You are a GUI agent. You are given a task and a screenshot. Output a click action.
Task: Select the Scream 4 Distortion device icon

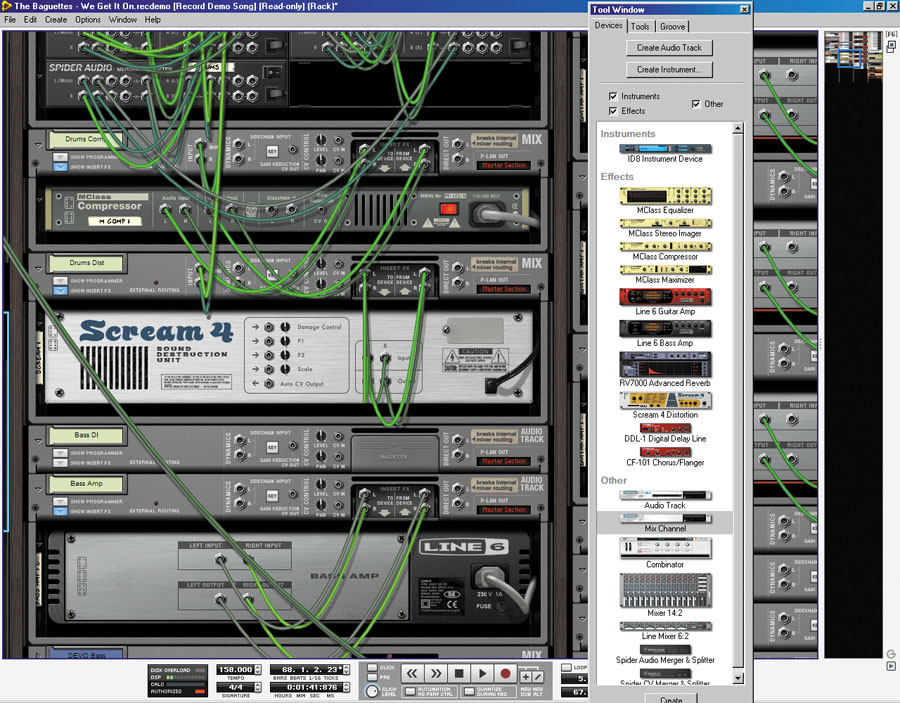pos(665,400)
